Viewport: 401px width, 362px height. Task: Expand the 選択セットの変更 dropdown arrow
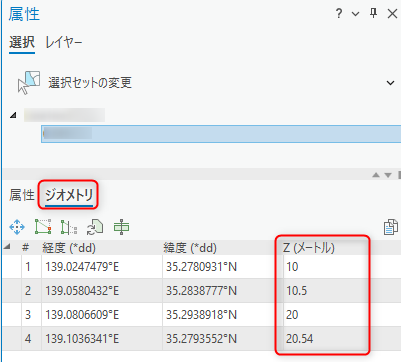coord(390,83)
